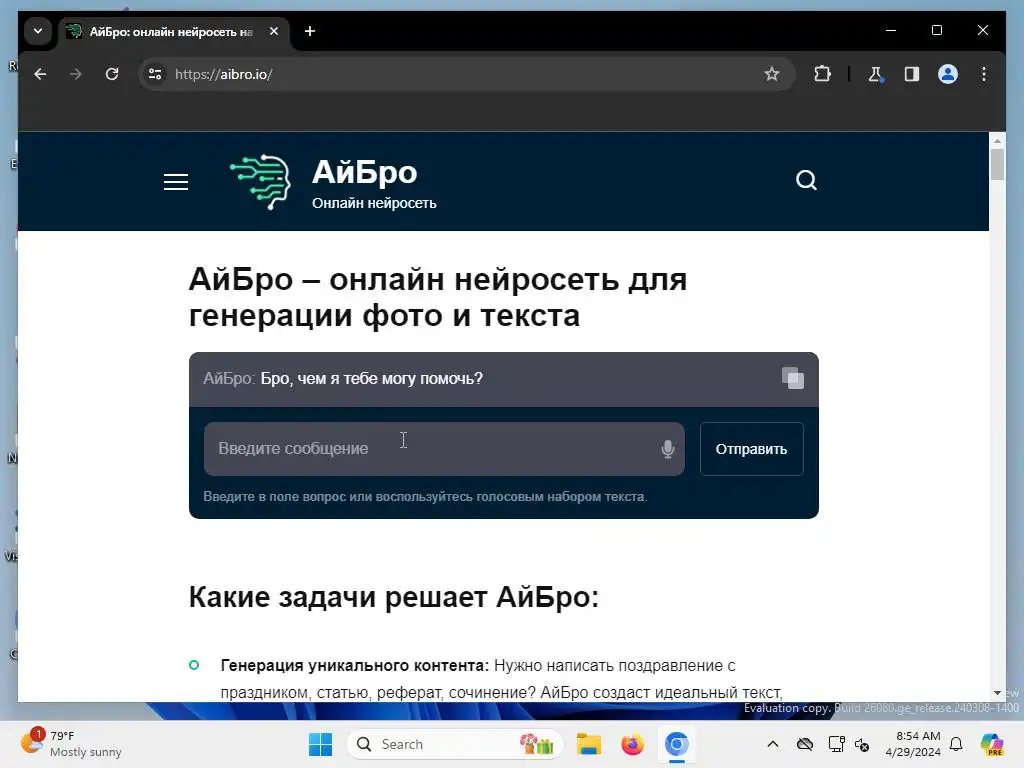The width and height of the screenshot is (1024, 768).
Task: Click the scrollbar up arrow
Action: tap(997, 140)
